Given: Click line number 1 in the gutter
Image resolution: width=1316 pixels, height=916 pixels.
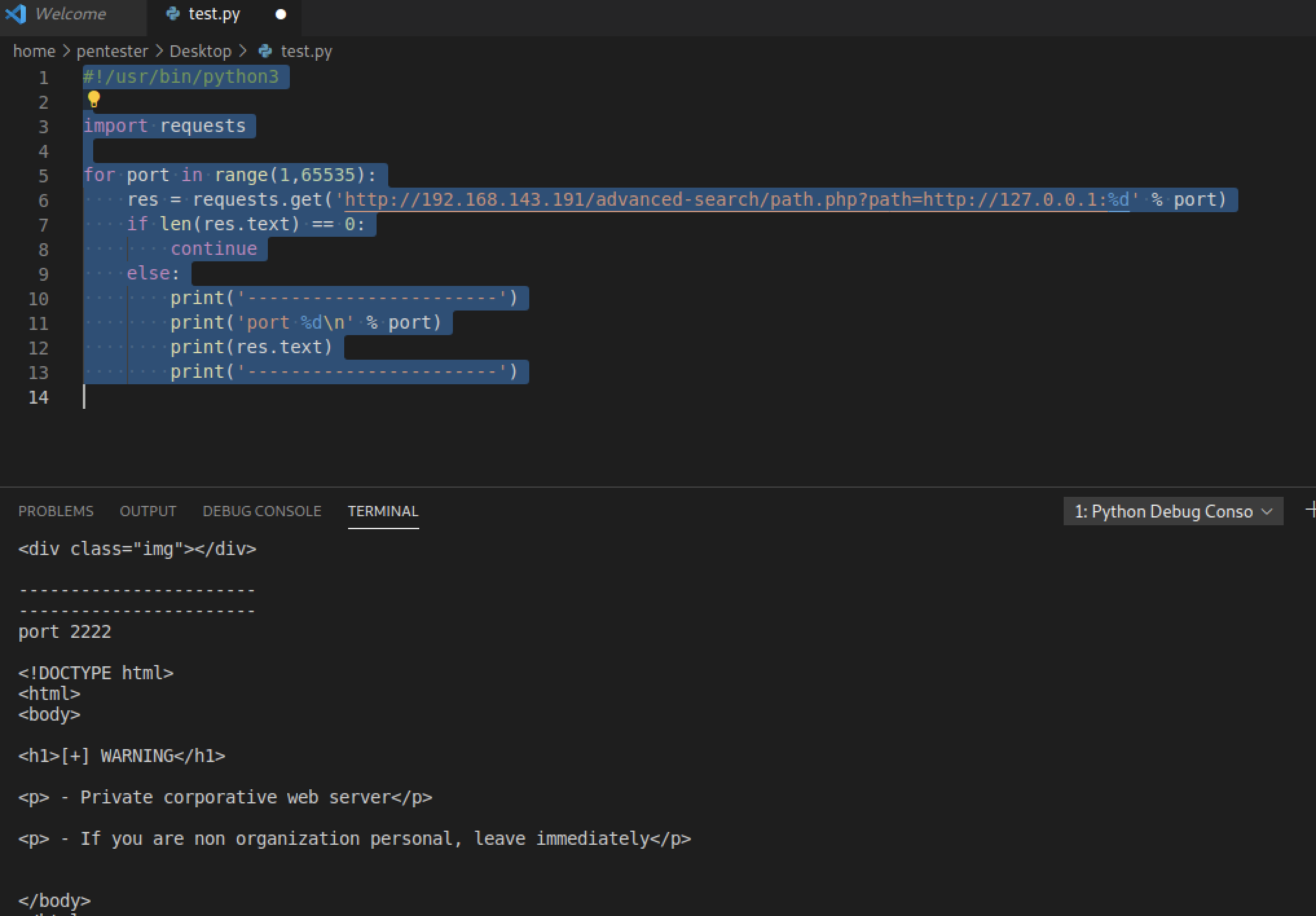Looking at the screenshot, I should [43, 78].
